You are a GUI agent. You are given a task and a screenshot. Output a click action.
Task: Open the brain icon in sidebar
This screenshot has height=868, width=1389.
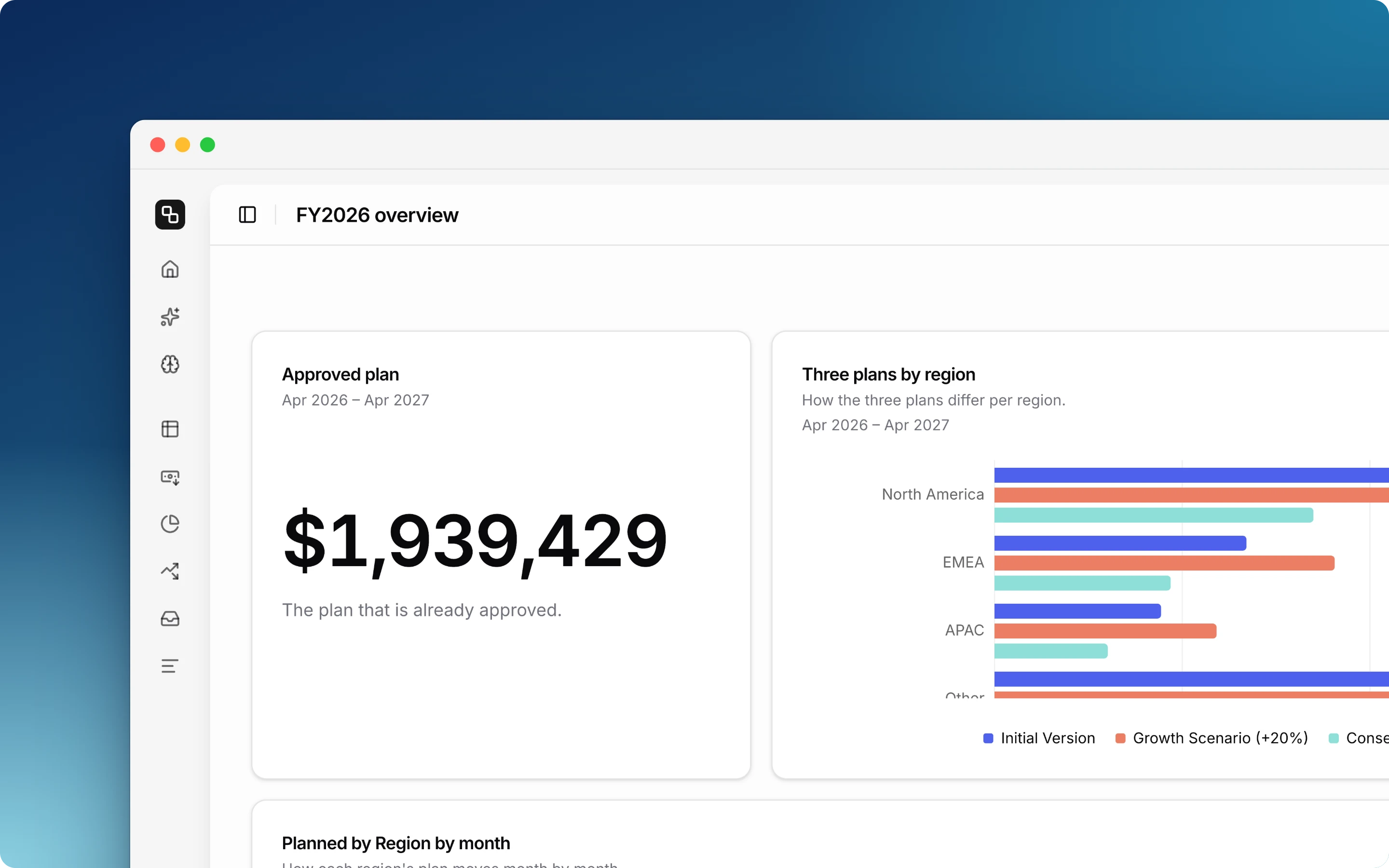170,365
